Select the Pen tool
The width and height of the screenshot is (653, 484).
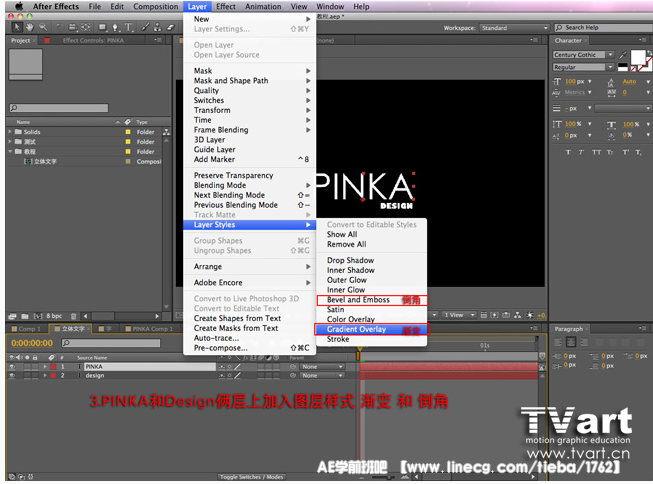115,27
